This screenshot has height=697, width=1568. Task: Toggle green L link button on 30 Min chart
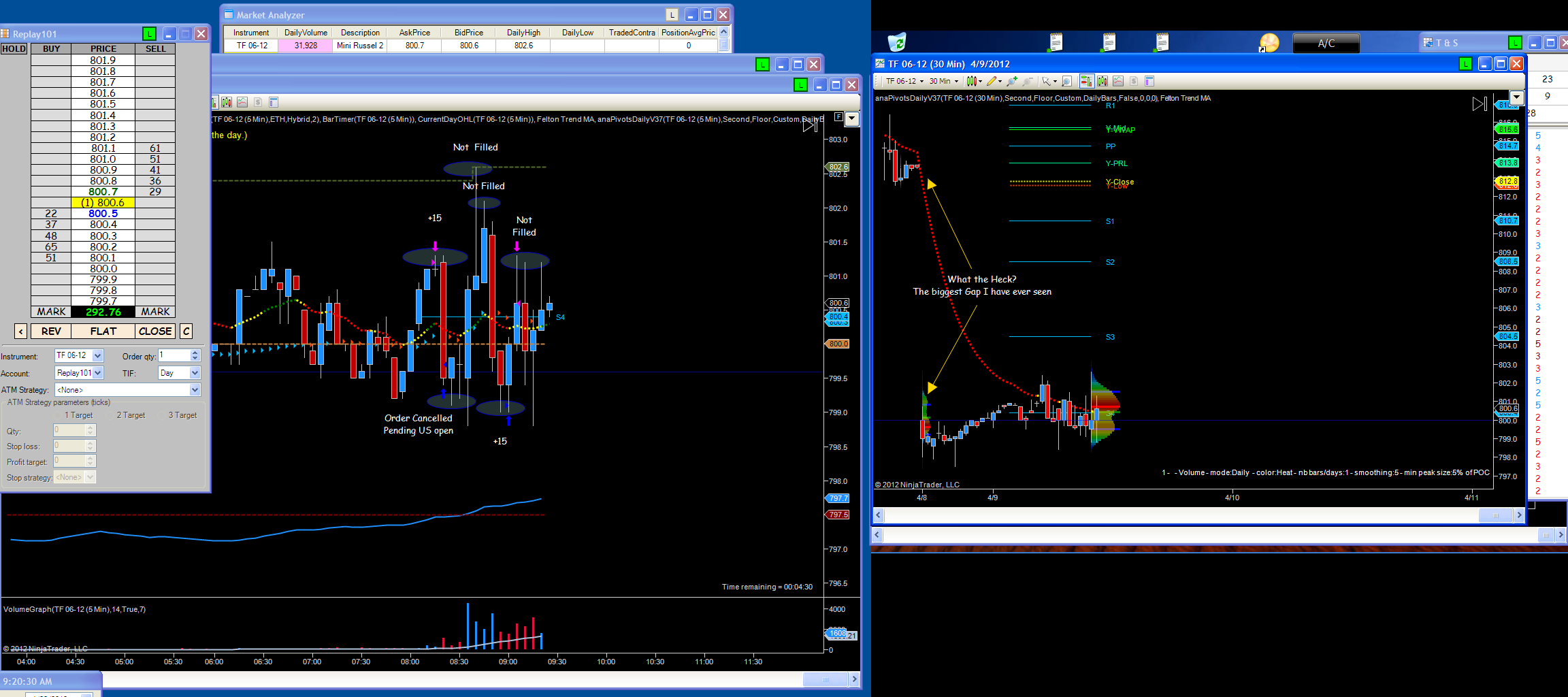pyautogui.click(x=1466, y=64)
